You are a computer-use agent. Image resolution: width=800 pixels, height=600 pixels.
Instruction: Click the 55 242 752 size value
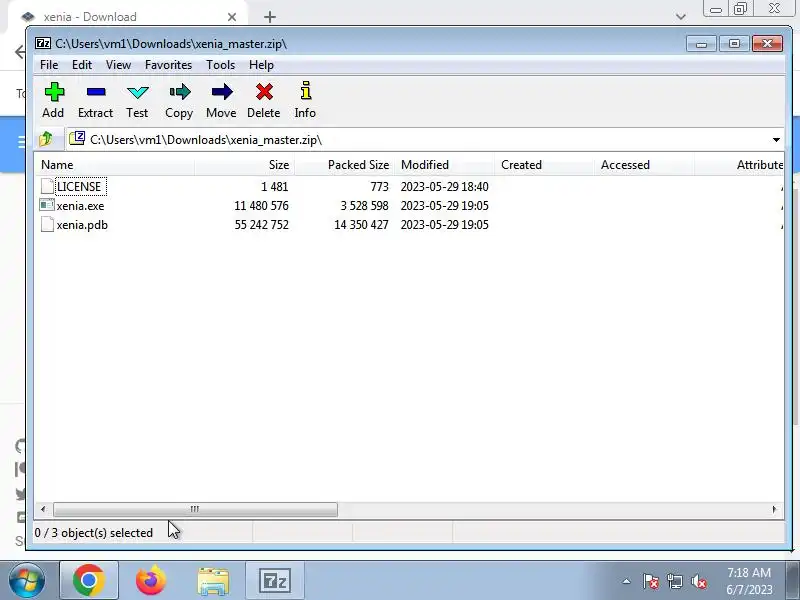click(x=261, y=225)
